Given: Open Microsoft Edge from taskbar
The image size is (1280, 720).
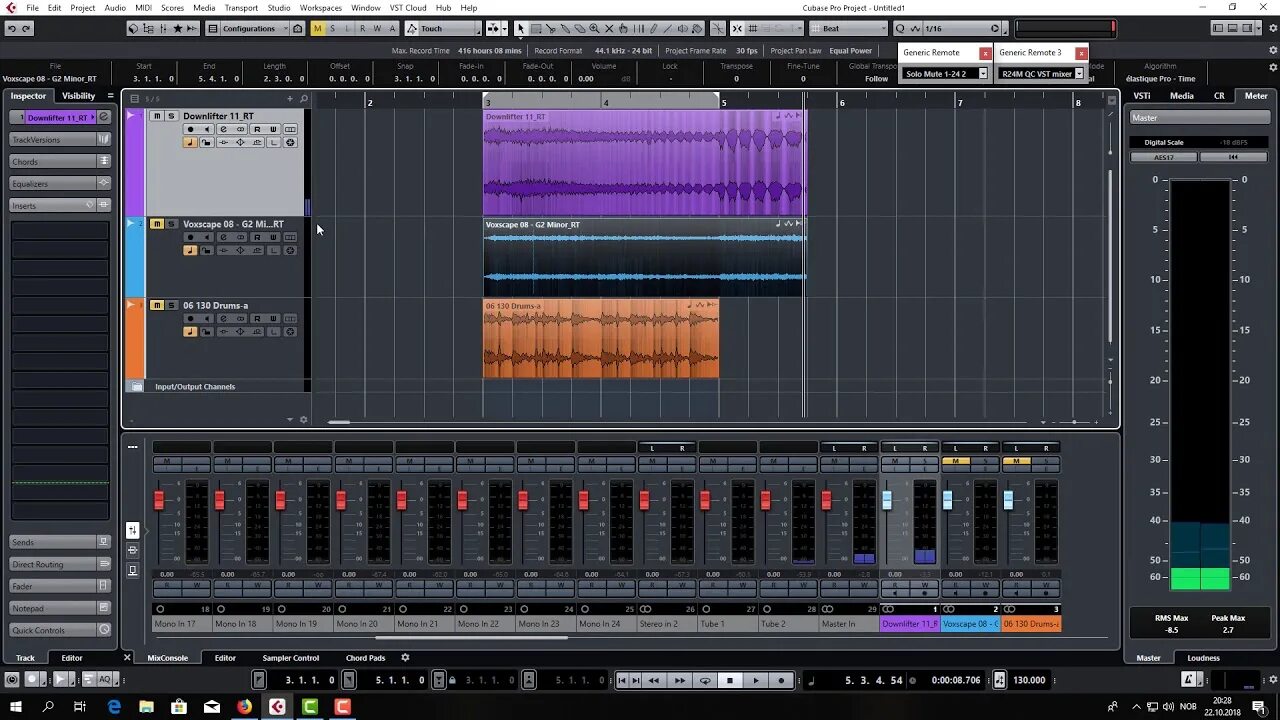Looking at the screenshot, I should click(x=114, y=707).
